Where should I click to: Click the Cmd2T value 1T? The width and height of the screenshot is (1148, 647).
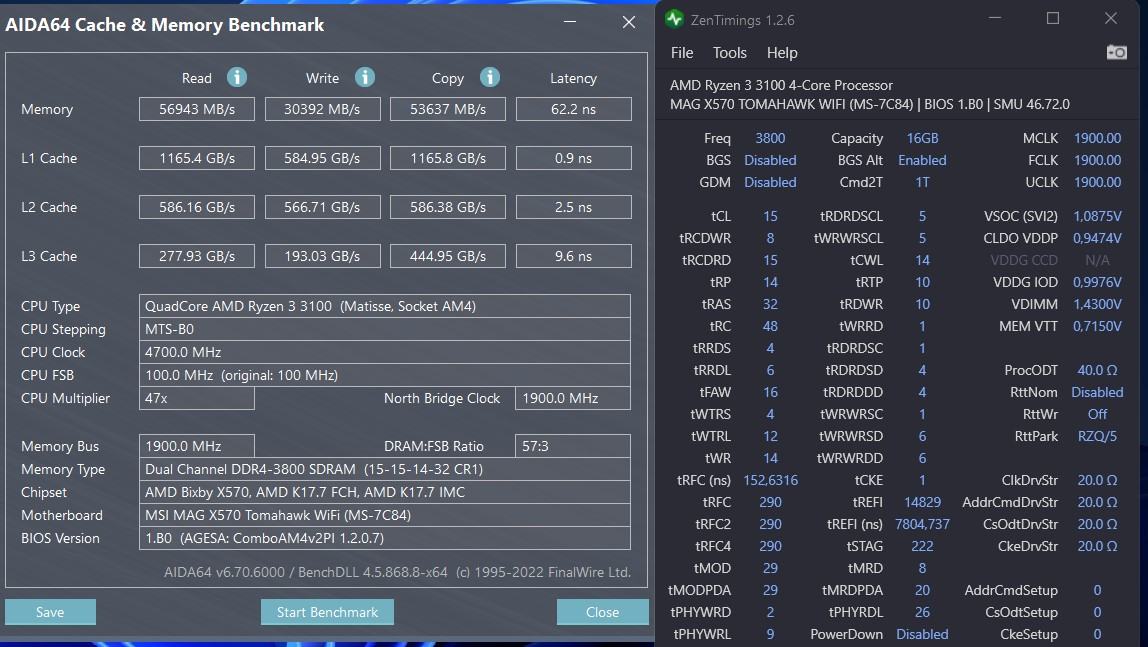click(922, 182)
